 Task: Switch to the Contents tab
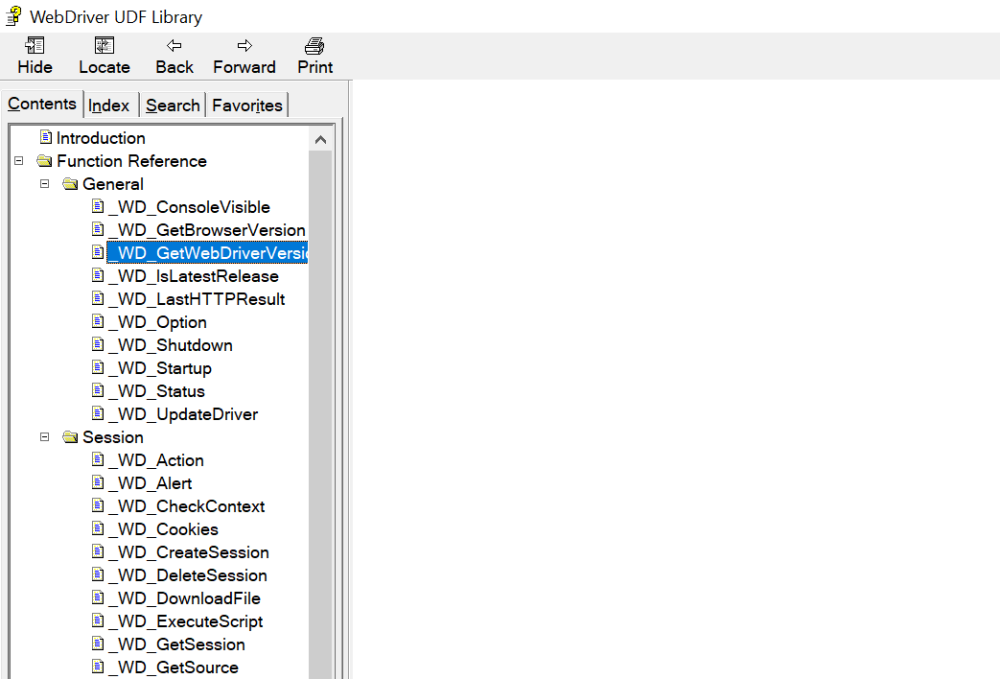(x=42, y=104)
